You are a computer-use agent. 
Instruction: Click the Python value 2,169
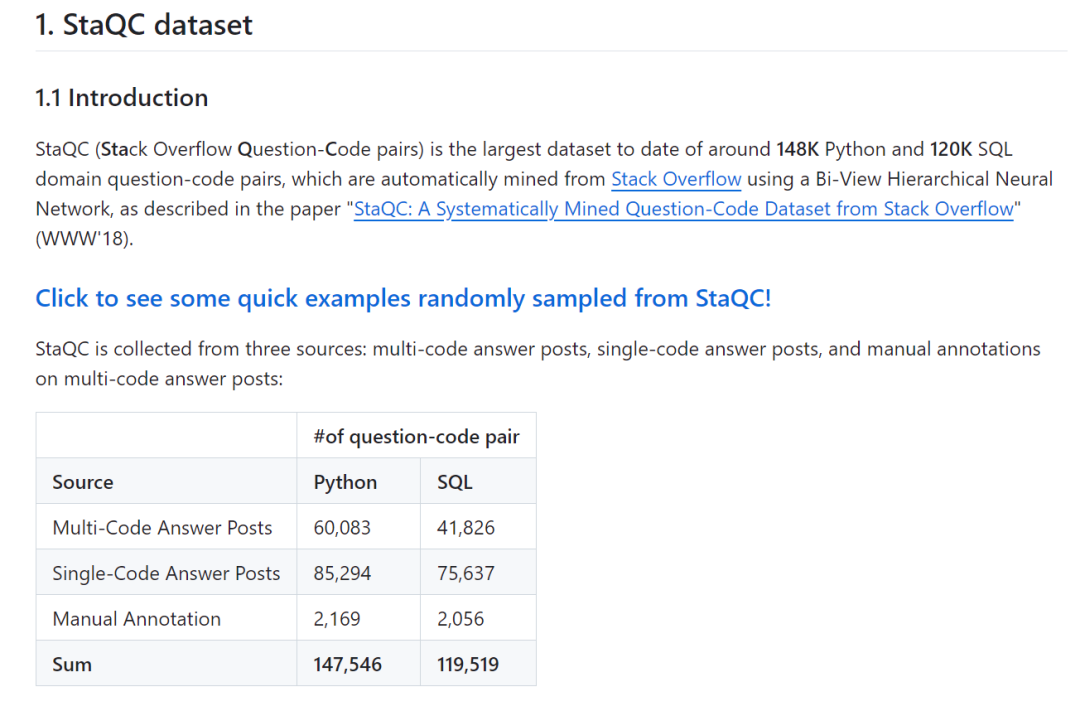pyautogui.click(x=337, y=619)
